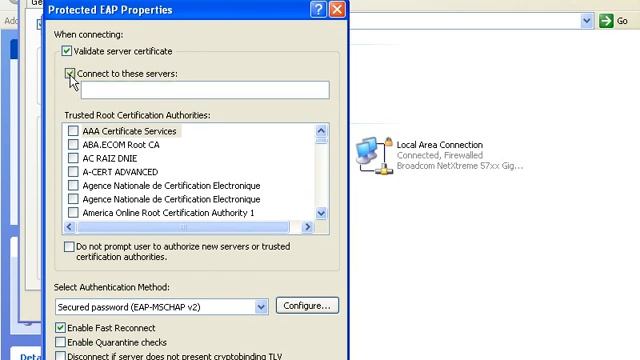Select AAA Certificate Services text row

[x=129, y=131]
